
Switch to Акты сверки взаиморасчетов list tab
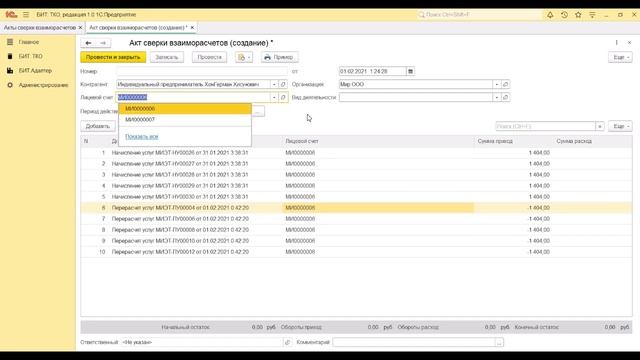(x=40, y=27)
